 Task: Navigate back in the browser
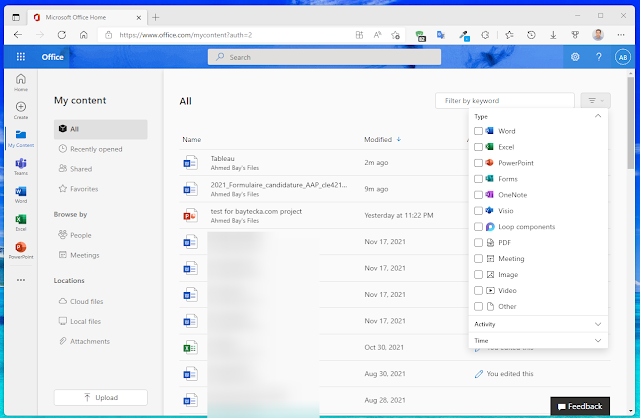tap(18, 35)
